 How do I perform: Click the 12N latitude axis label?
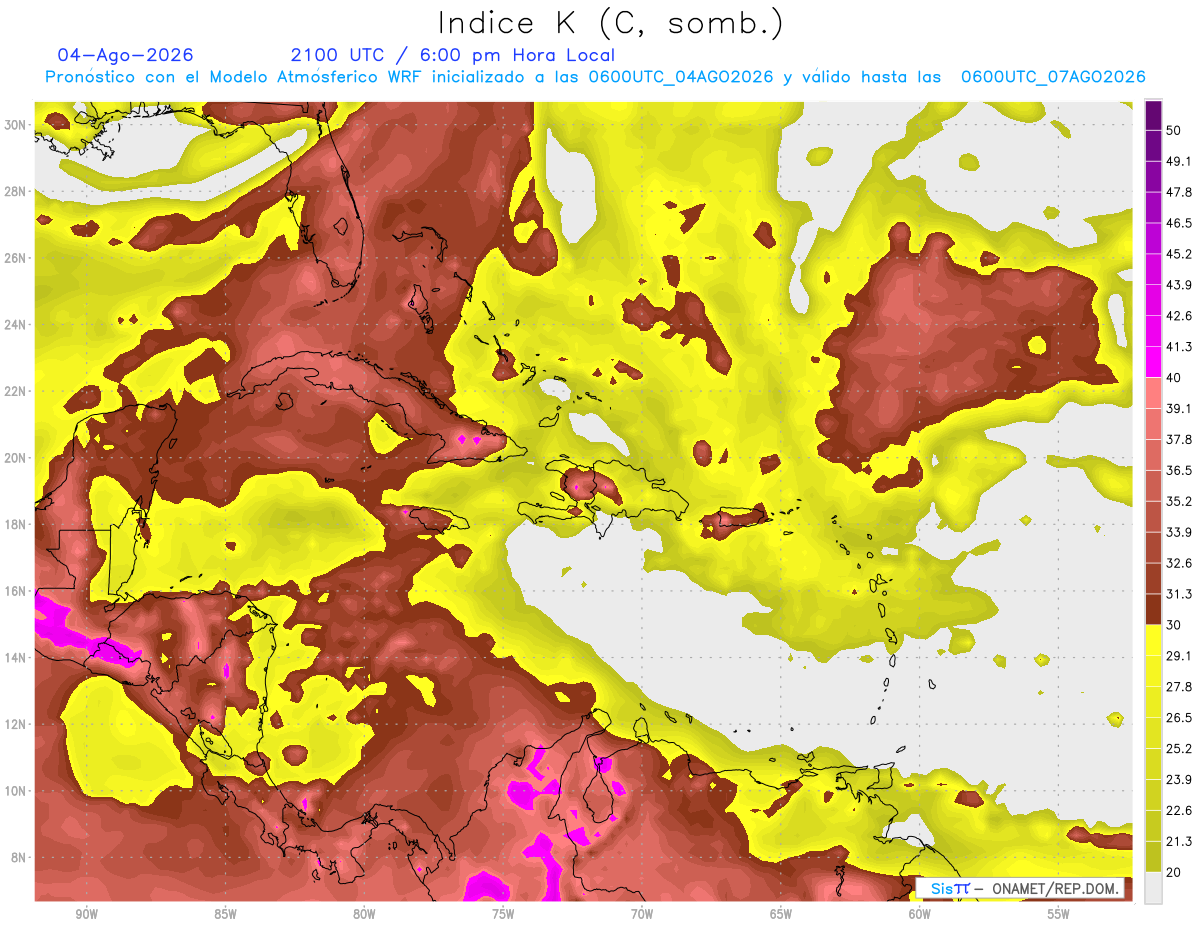pyautogui.click(x=17, y=724)
